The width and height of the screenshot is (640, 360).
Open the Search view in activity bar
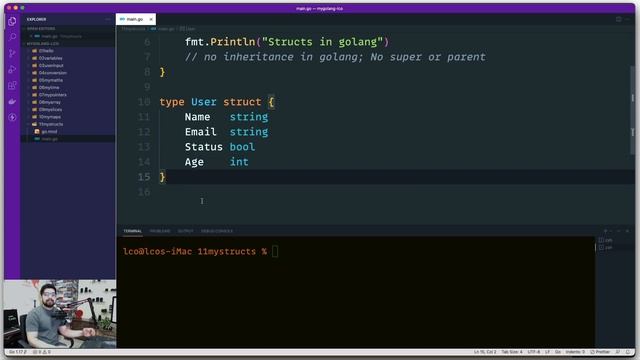pos(12,37)
